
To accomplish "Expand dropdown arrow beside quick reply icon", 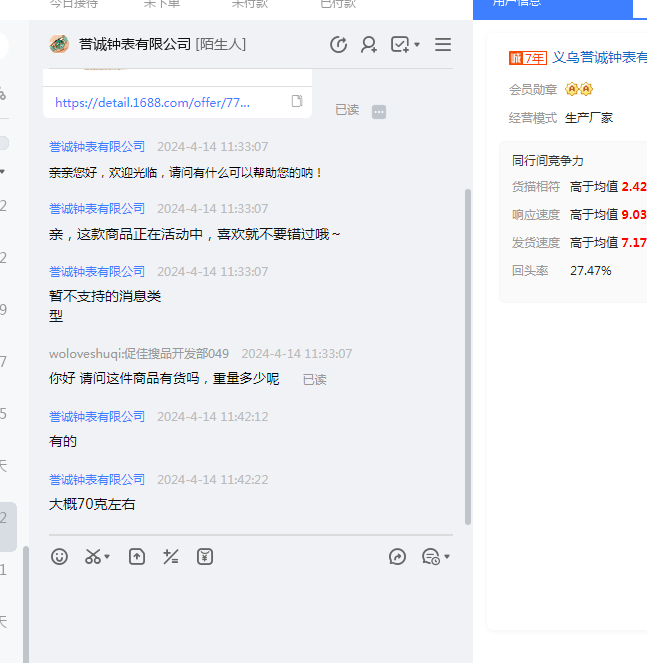I will (447, 557).
